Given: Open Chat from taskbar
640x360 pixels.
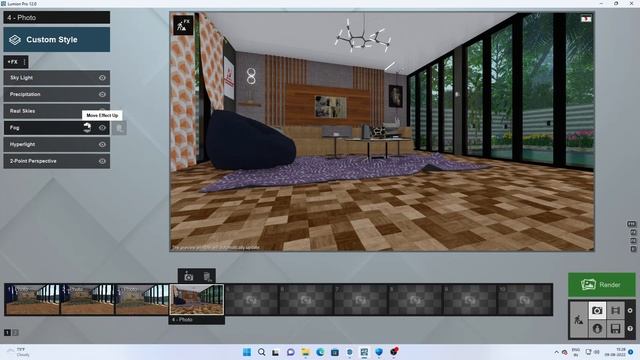Looking at the screenshot, I should click(291, 352).
